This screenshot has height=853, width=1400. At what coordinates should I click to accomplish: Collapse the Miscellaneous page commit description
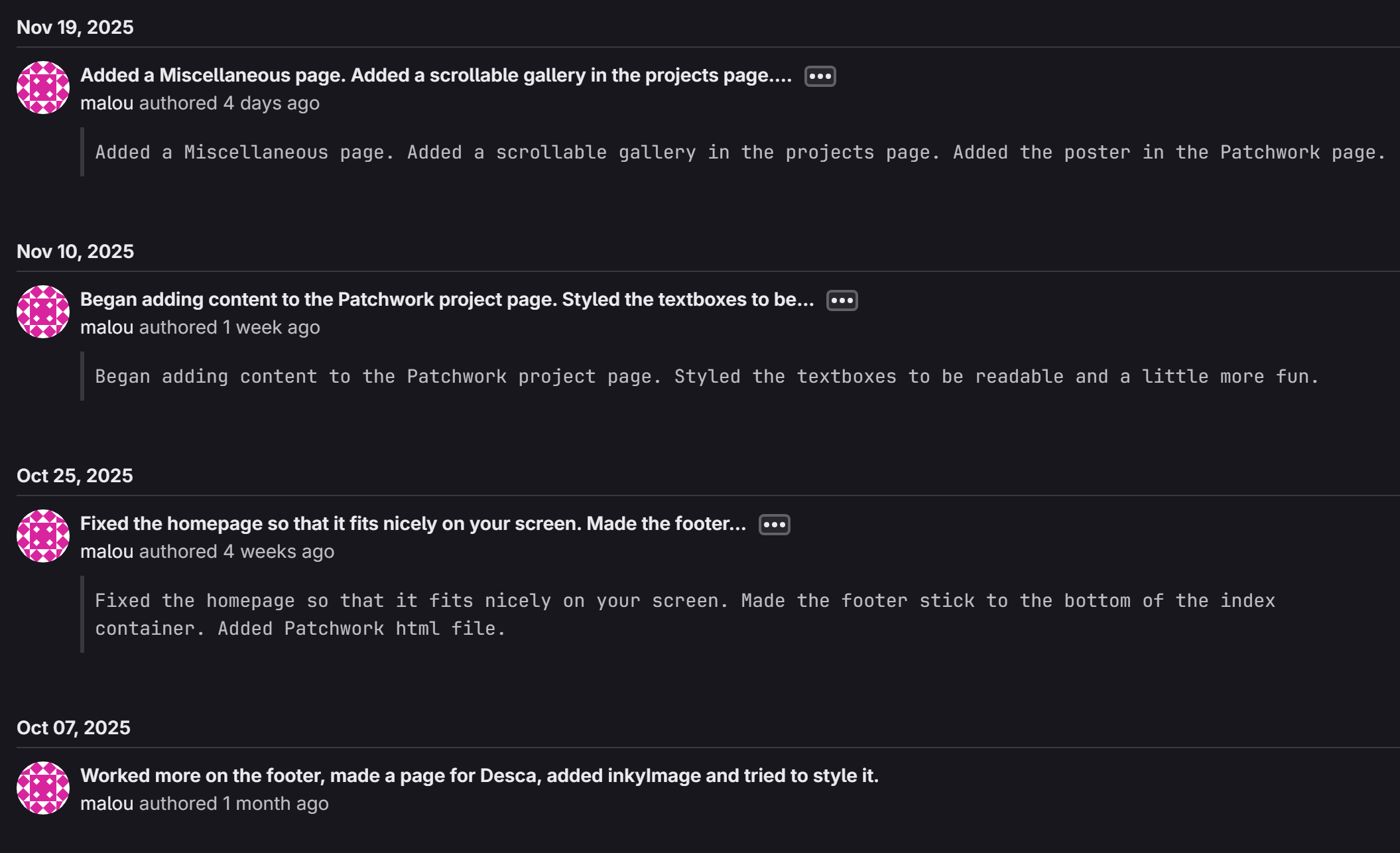click(x=820, y=76)
